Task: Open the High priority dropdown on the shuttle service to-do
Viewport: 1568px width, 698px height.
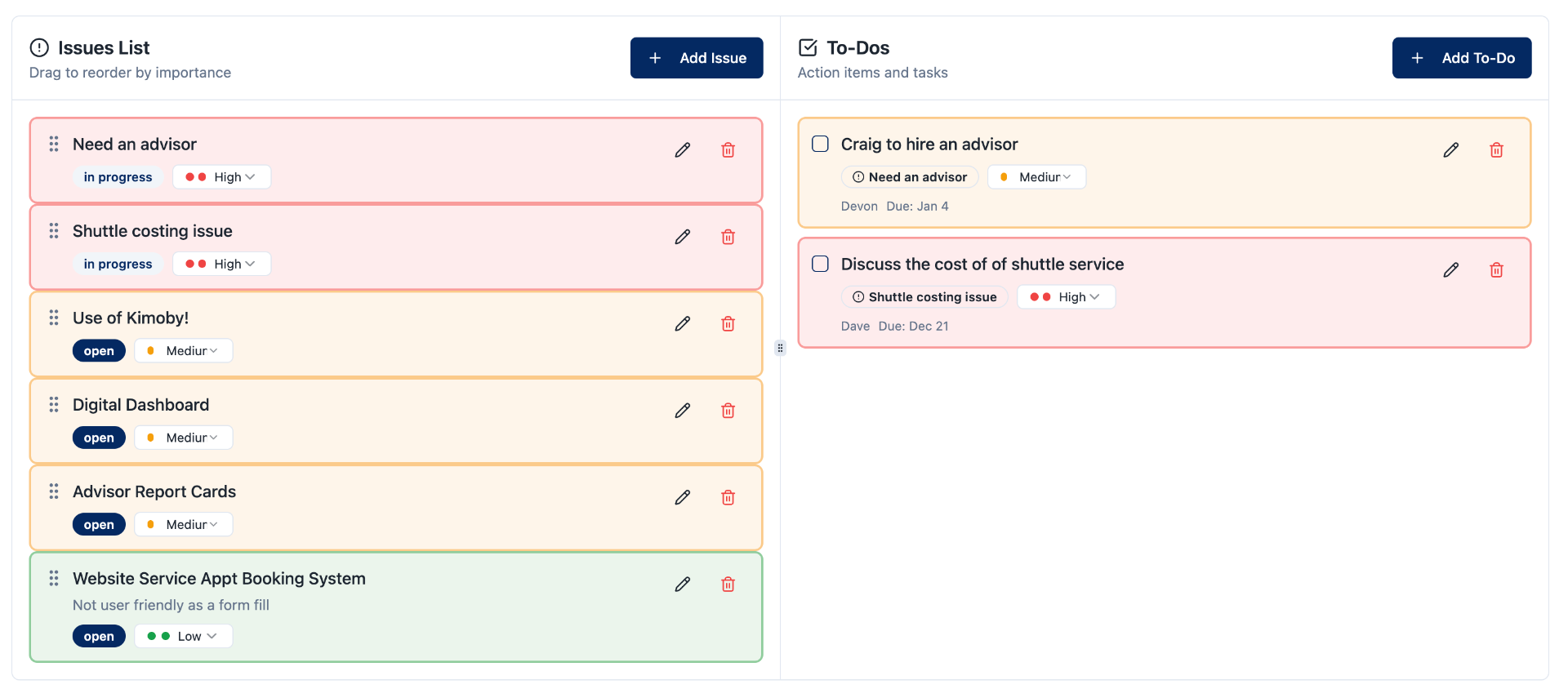Action: tap(1067, 297)
